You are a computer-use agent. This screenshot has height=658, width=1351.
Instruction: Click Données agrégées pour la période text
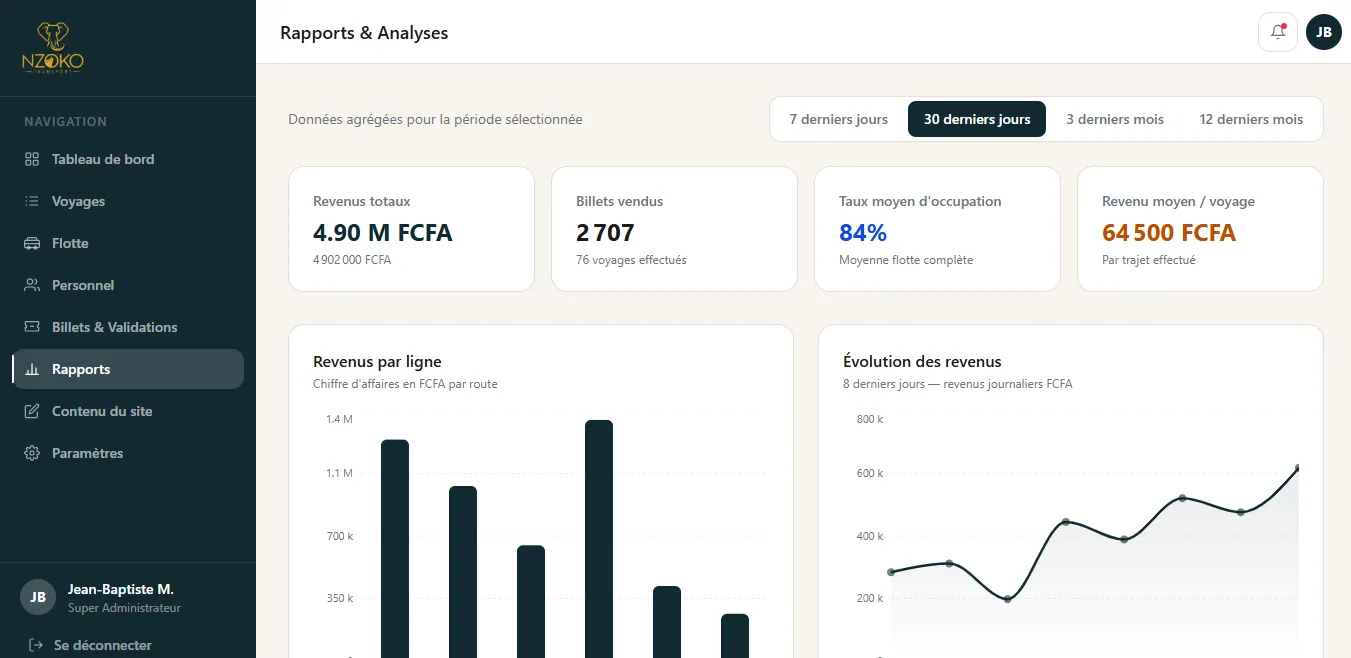[x=435, y=119]
